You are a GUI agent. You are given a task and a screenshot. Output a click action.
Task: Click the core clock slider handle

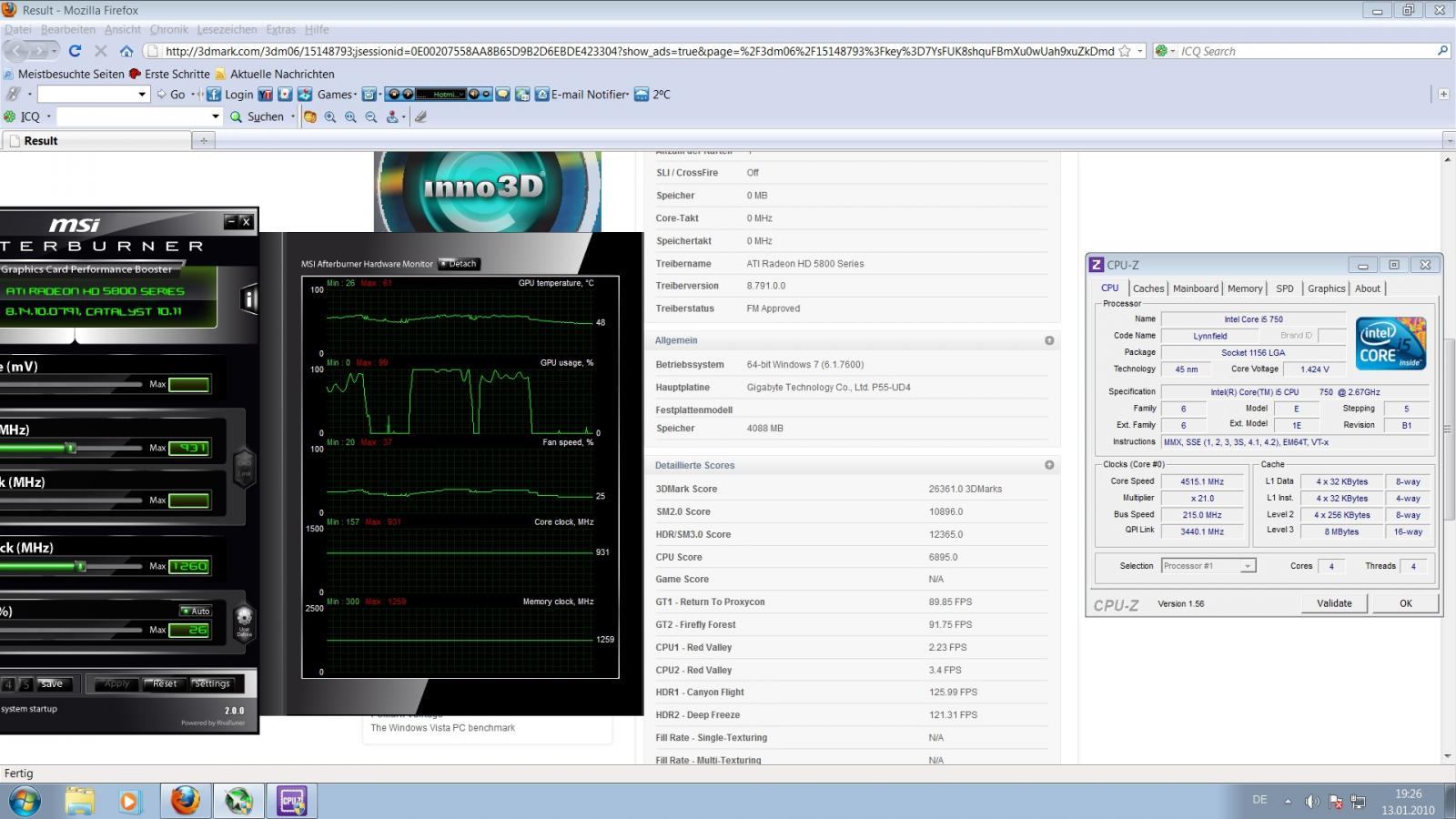(71, 448)
